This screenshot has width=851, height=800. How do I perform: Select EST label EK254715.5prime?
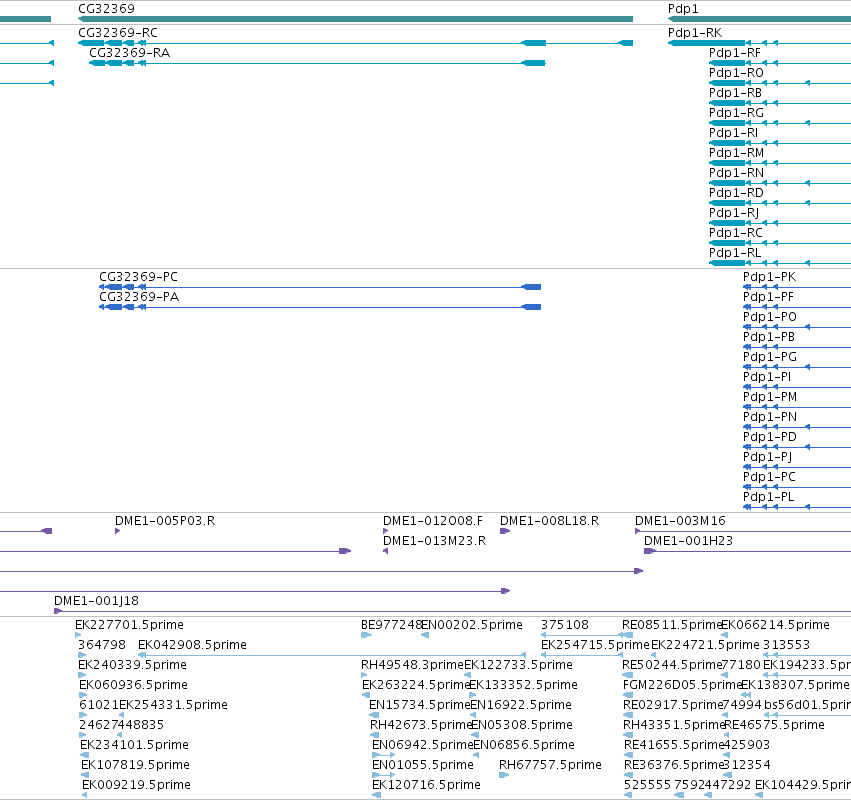coord(595,645)
